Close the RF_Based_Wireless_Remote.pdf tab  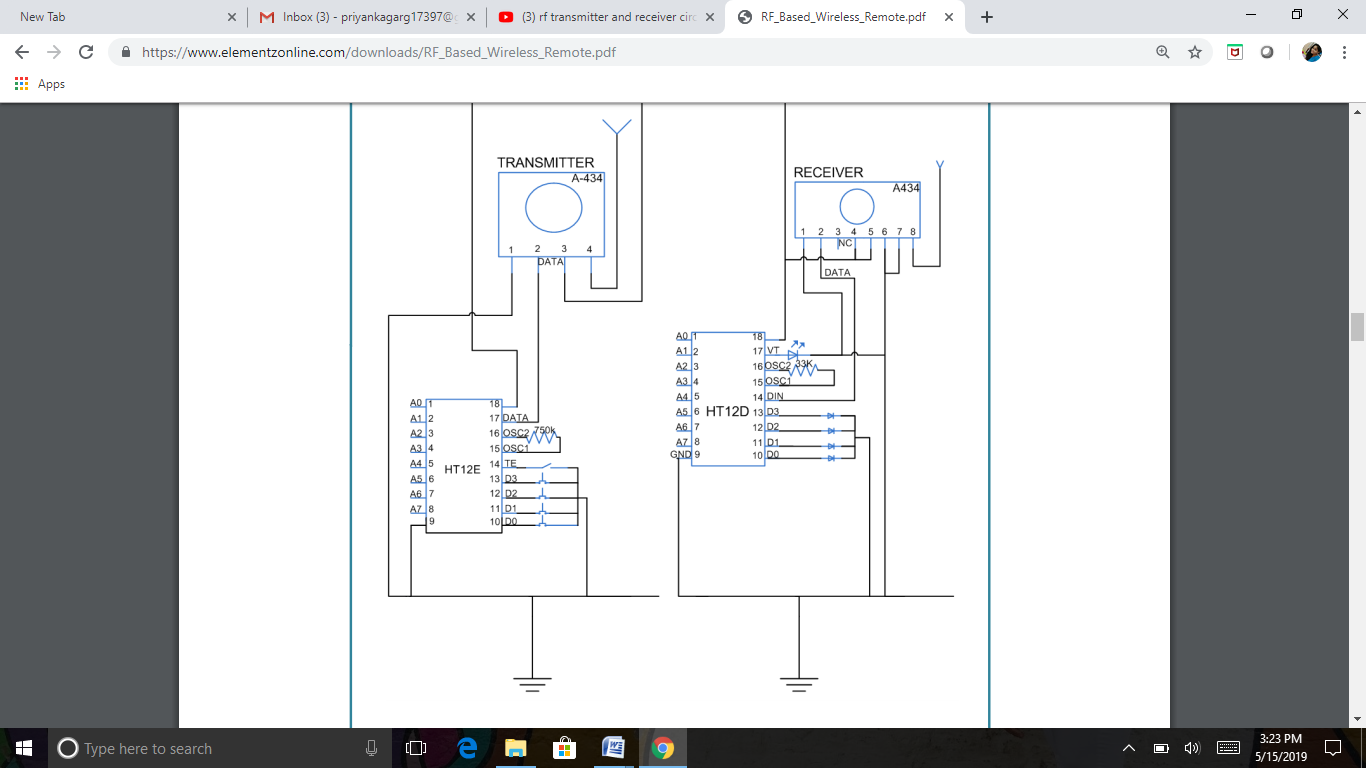click(949, 17)
